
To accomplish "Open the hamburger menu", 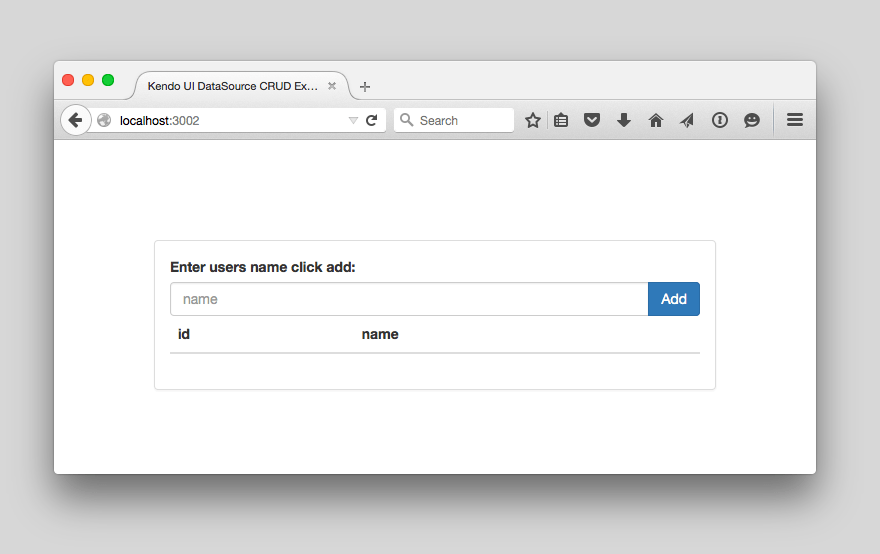I will (x=795, y=120).
